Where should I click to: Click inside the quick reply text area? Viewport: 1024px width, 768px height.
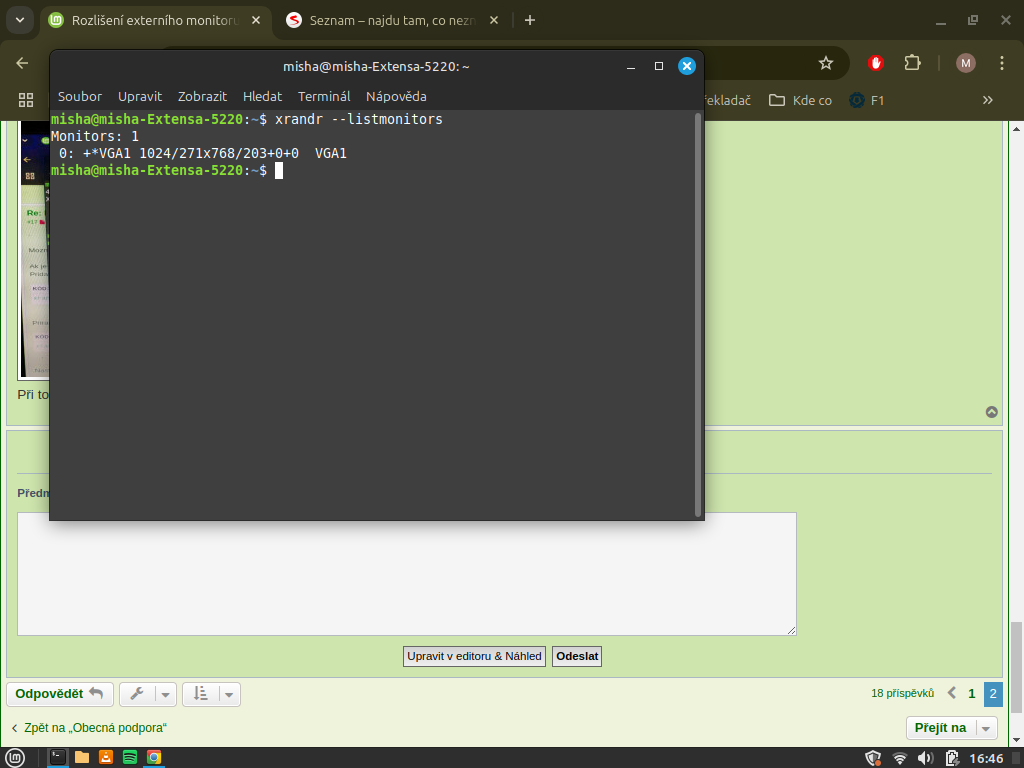point(406,573)
